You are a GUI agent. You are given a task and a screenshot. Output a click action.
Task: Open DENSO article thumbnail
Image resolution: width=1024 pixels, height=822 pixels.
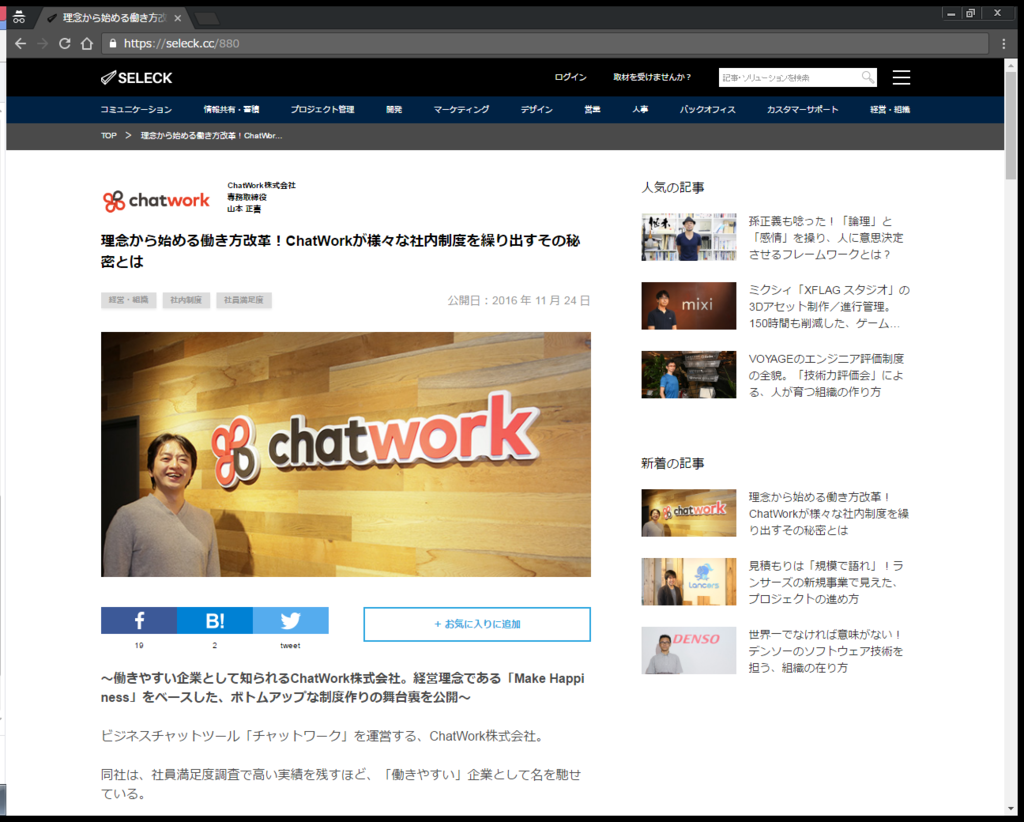(x=688, y=650)
